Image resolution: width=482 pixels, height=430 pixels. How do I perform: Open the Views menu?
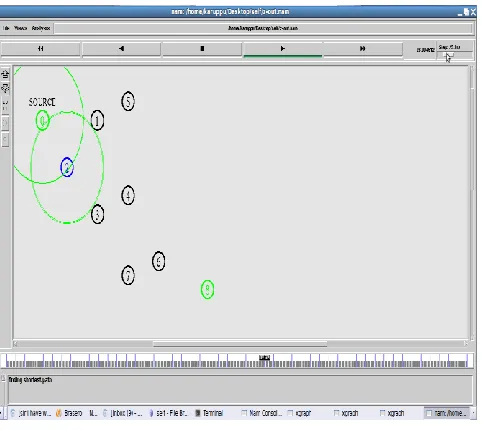pyautogui.click(x=20, y=28)
